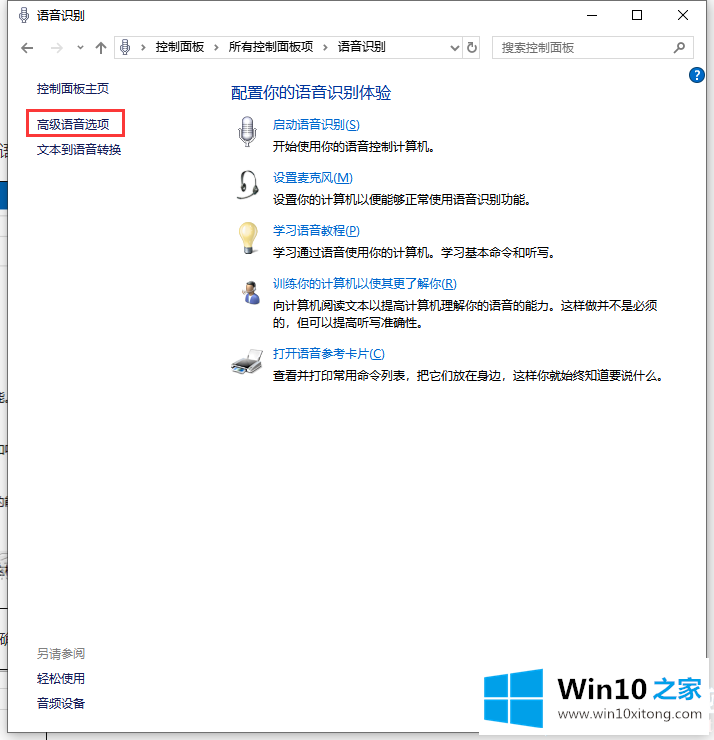The height and width of the screenshot is (740, 714).
Task: Click the search magnifier icon
Action: 679,47
